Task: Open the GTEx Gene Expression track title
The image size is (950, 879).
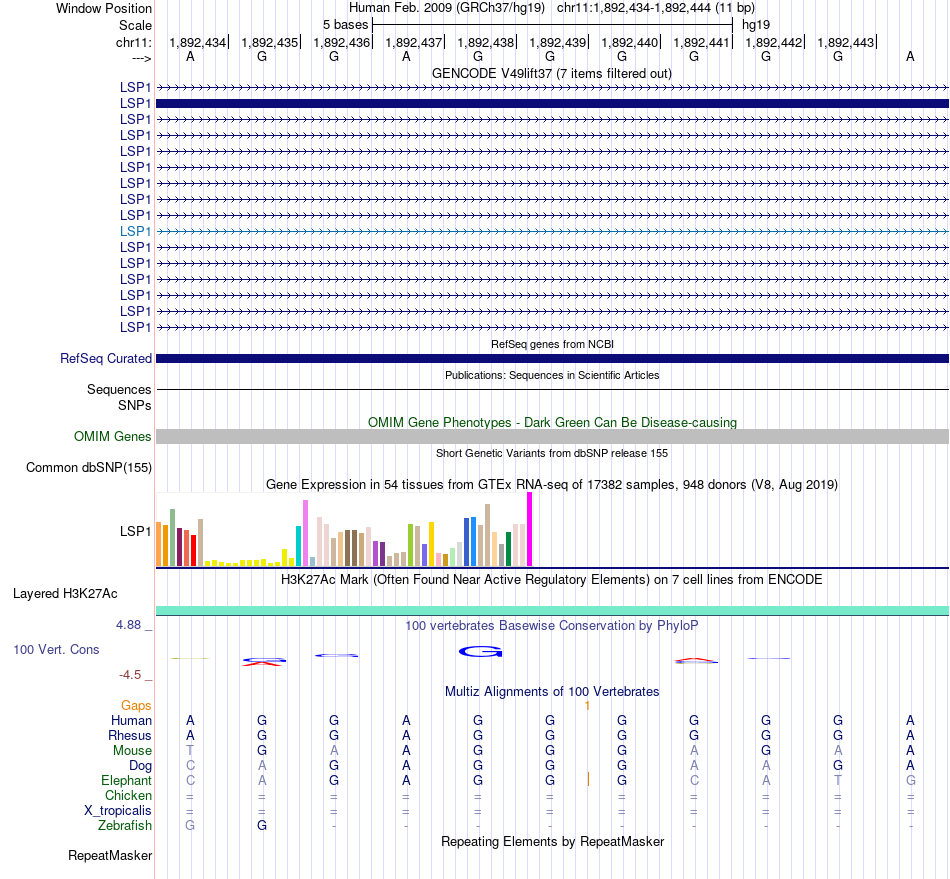Action: [x=552, y=485]
